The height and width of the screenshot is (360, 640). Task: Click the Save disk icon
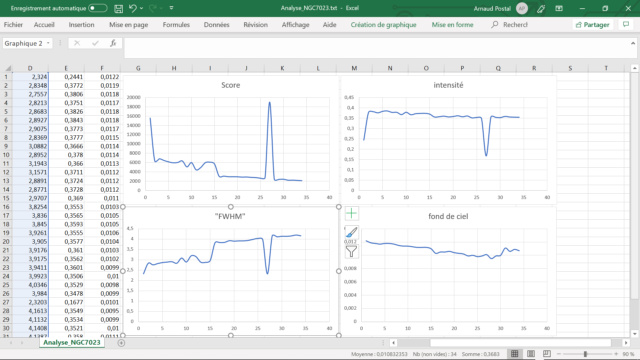point(118,8)
